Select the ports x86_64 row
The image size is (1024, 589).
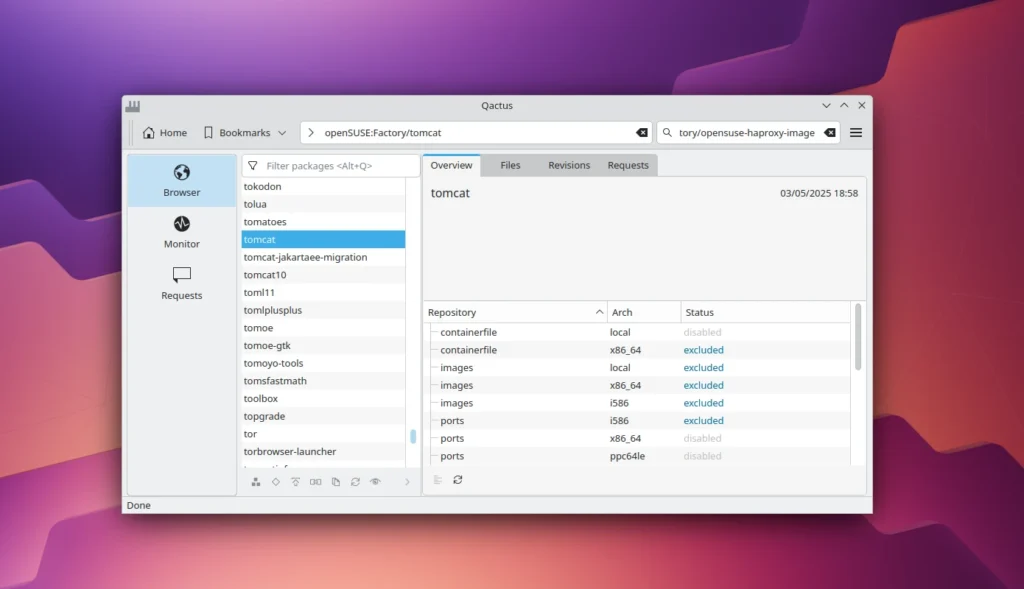point(637,438)
